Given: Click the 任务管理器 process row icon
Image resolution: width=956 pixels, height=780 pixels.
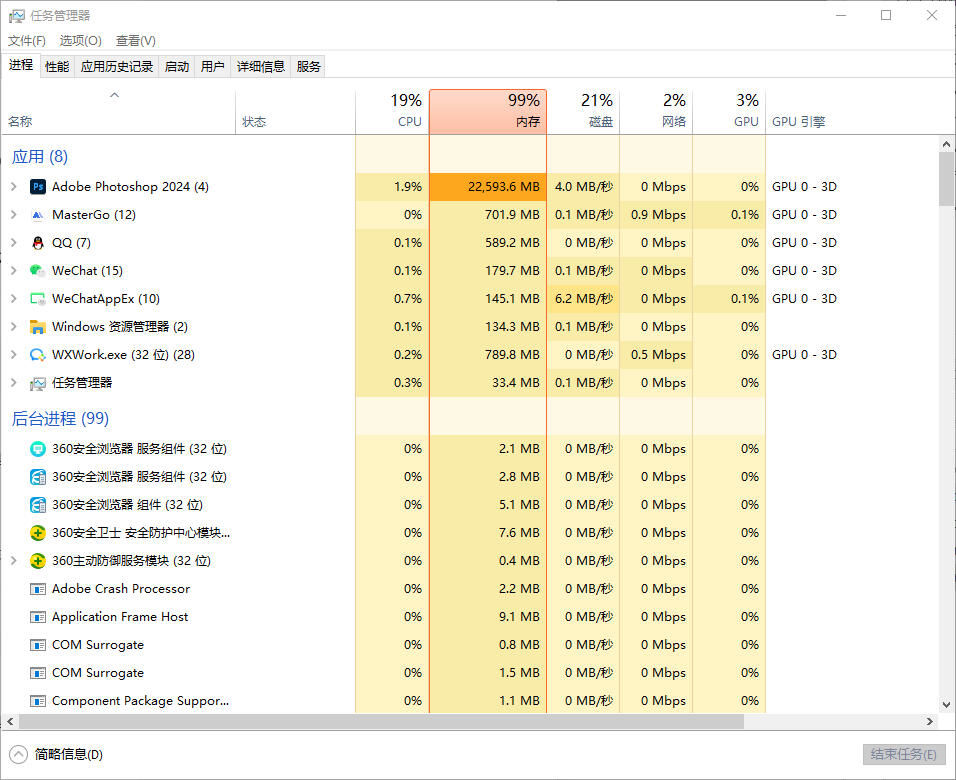Looking at the screenshot, I should click(x=38, y=383).
